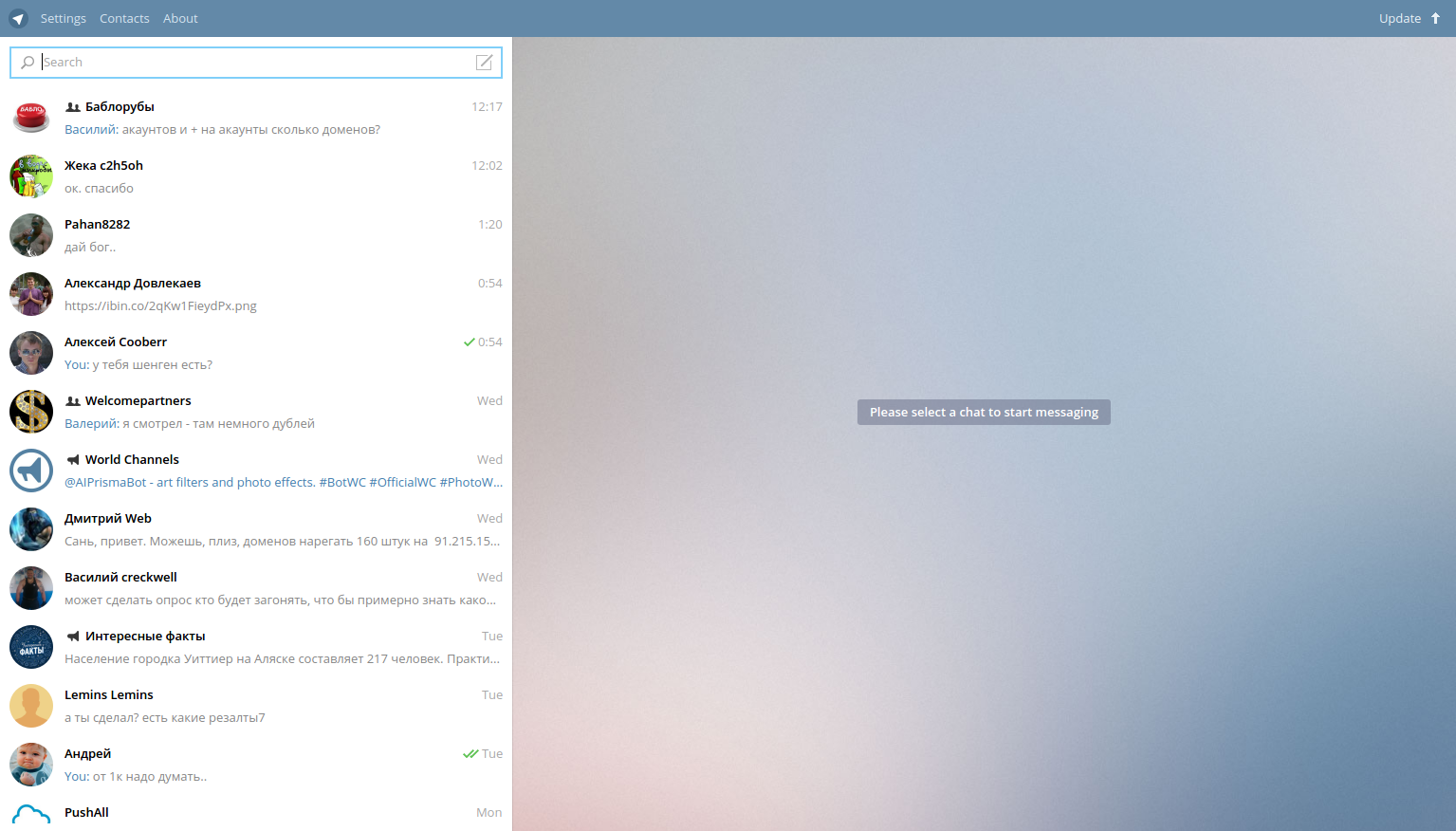Click the 12:17 timestamp on Баблорубы

click(x=487, y=107)
